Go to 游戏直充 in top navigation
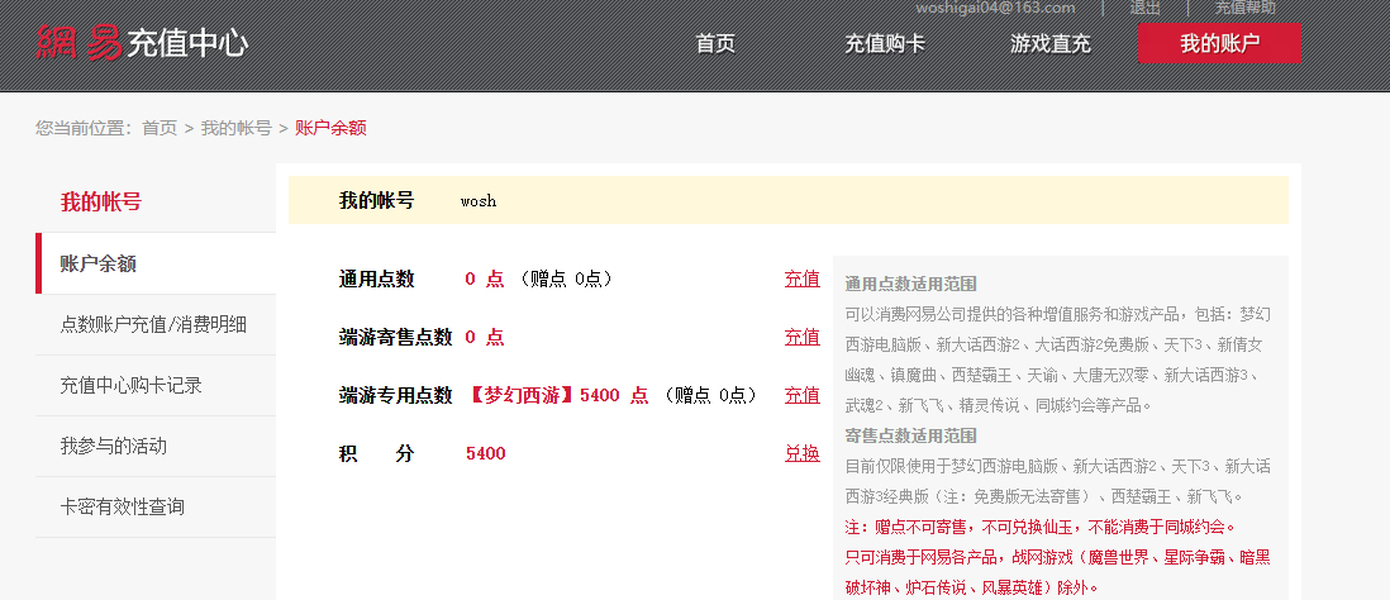Image resolution: width=1390 pixels, height=600 pixels. pyautogui.click(x=1050, y=44)
